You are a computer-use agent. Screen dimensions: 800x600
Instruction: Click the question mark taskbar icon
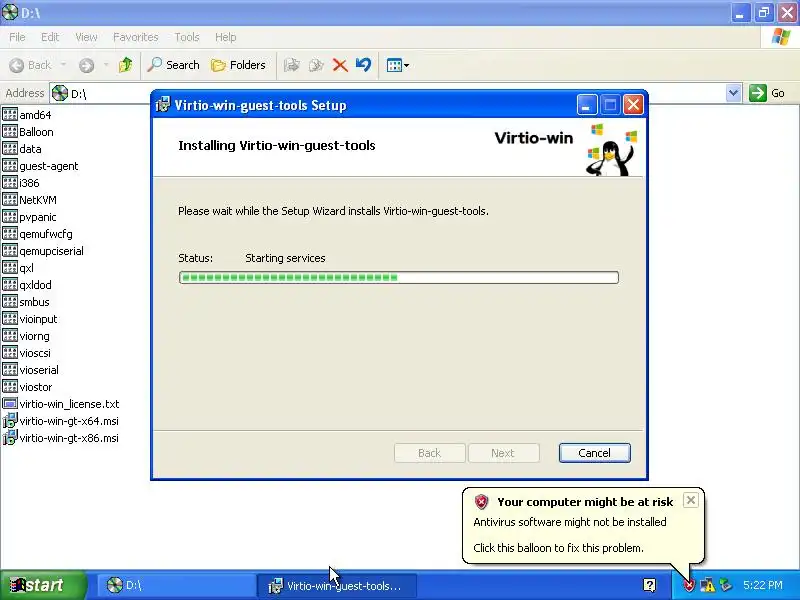click(x=649, y=585)
